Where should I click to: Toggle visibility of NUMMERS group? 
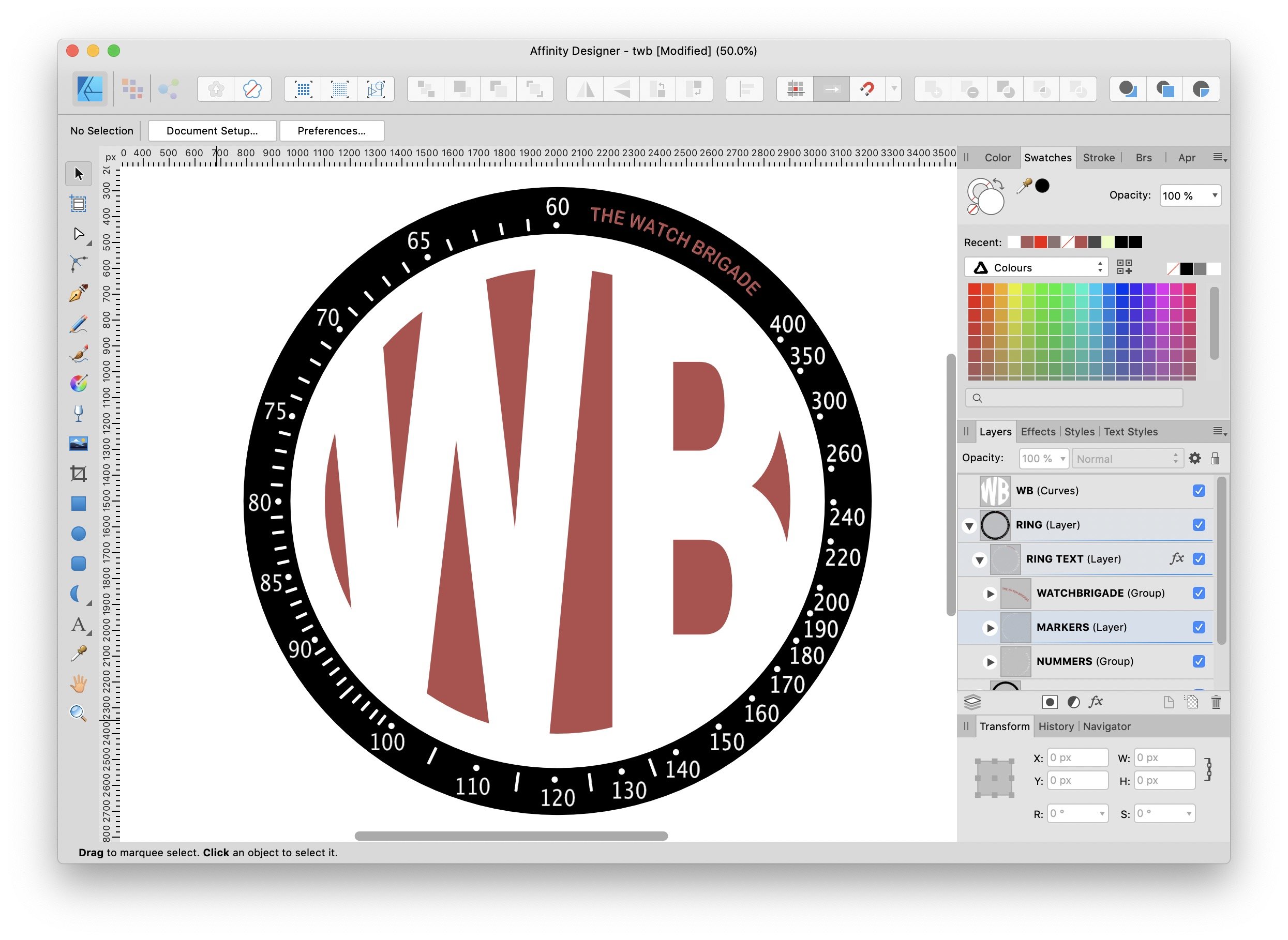click(x=1199, y=661)
